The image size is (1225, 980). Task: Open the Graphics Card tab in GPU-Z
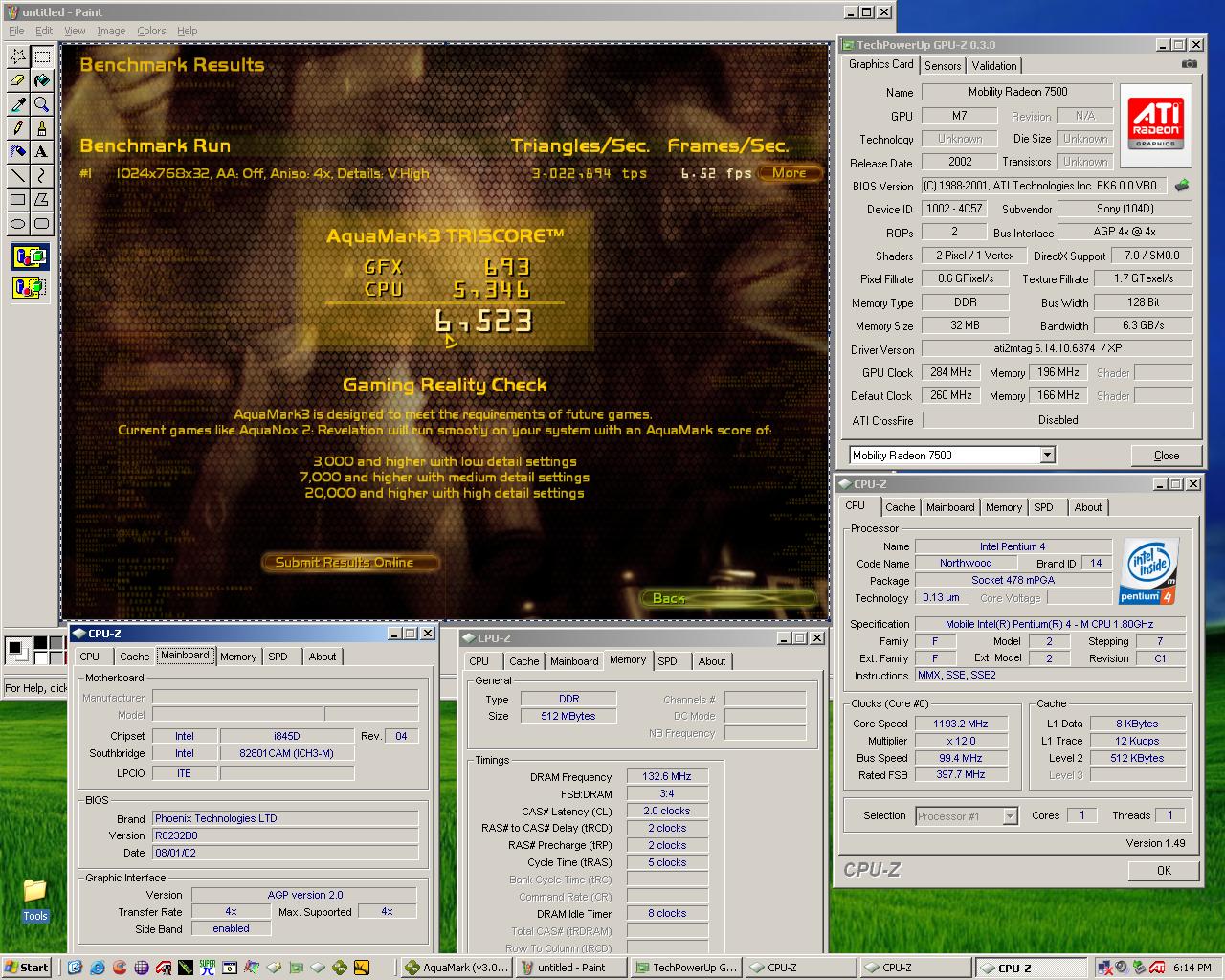pyautogui.click(x=880, y=64)
